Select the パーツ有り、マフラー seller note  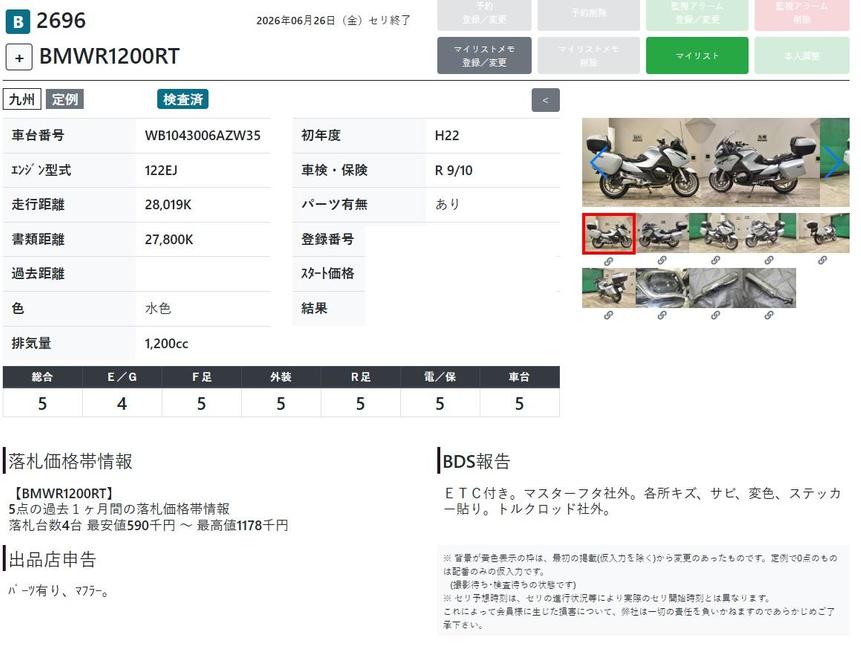tap(59, 591)
